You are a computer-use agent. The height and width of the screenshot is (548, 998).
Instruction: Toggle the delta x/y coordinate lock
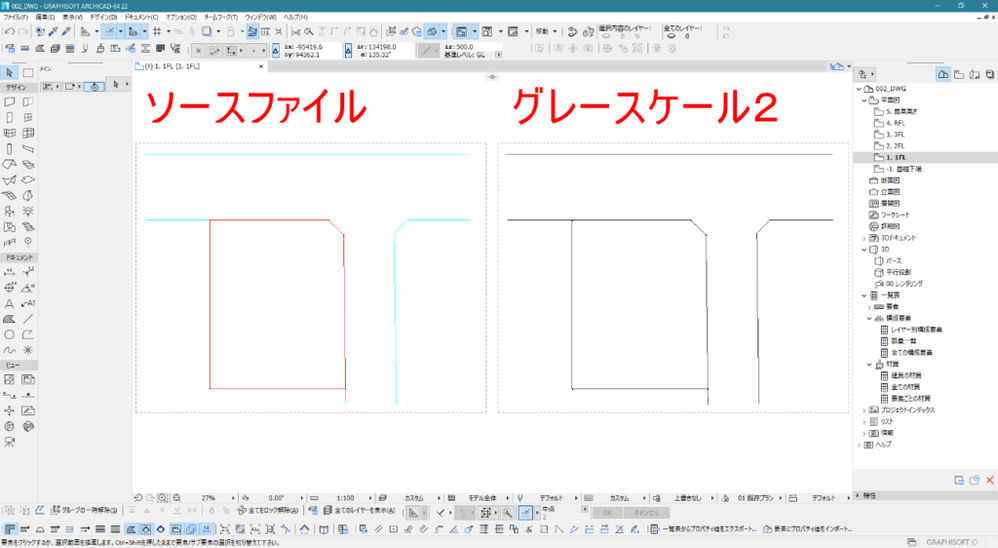click(276, 50)
